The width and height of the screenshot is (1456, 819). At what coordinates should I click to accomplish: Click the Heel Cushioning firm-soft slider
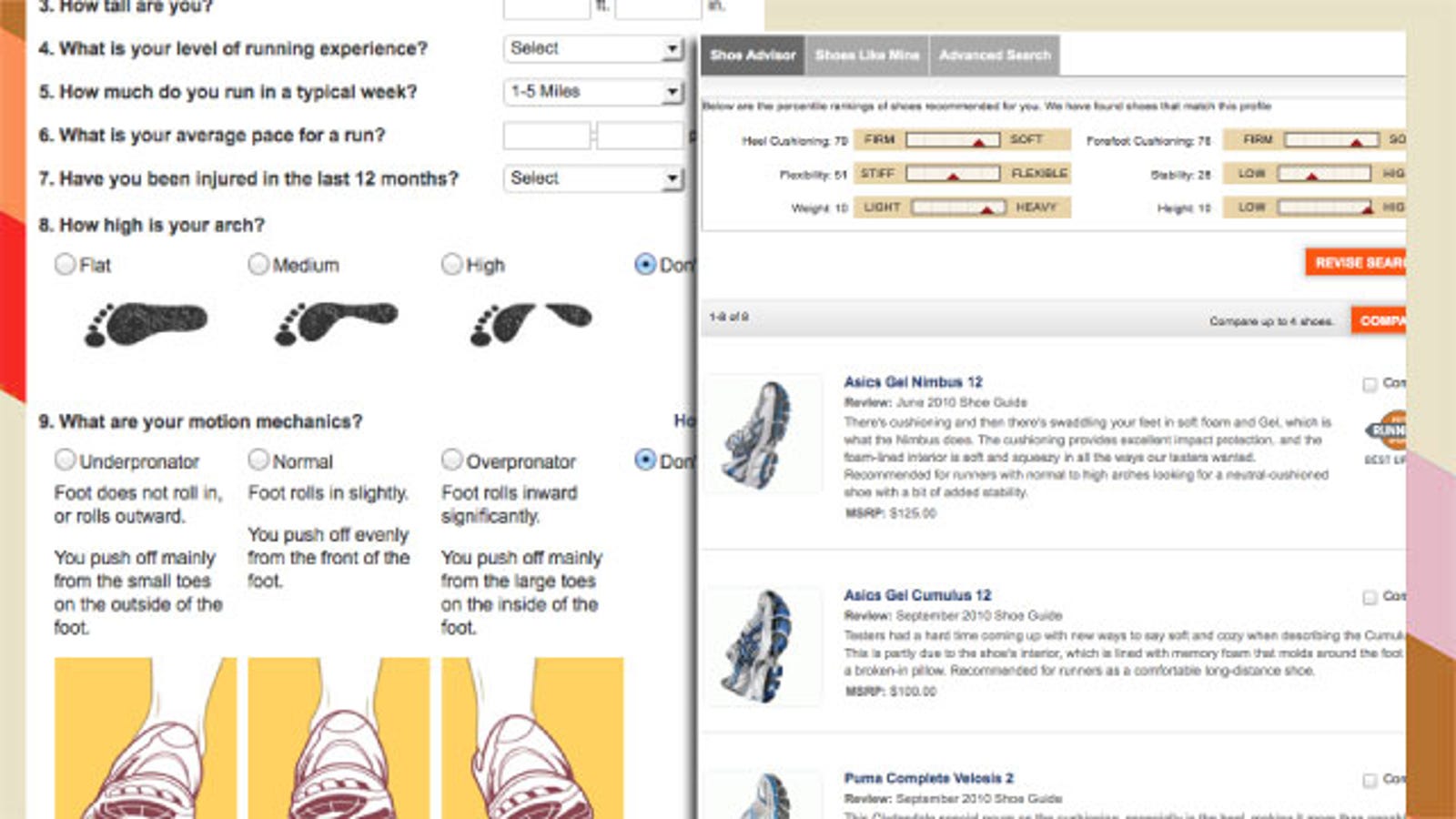953,139
